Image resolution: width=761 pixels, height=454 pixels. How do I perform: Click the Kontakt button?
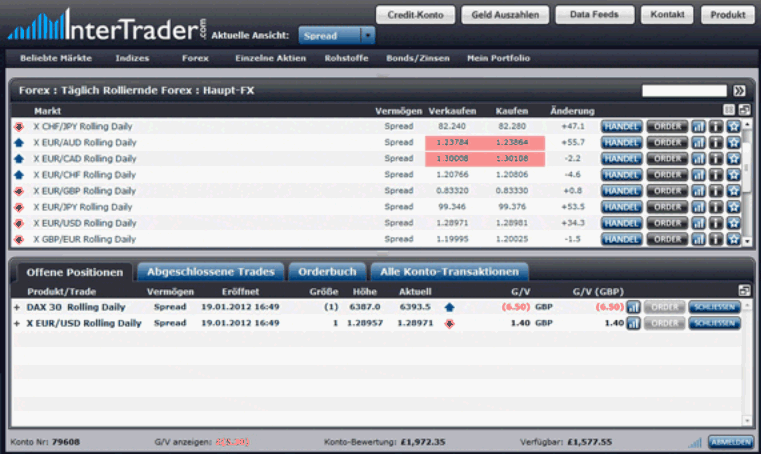[667, 15]
